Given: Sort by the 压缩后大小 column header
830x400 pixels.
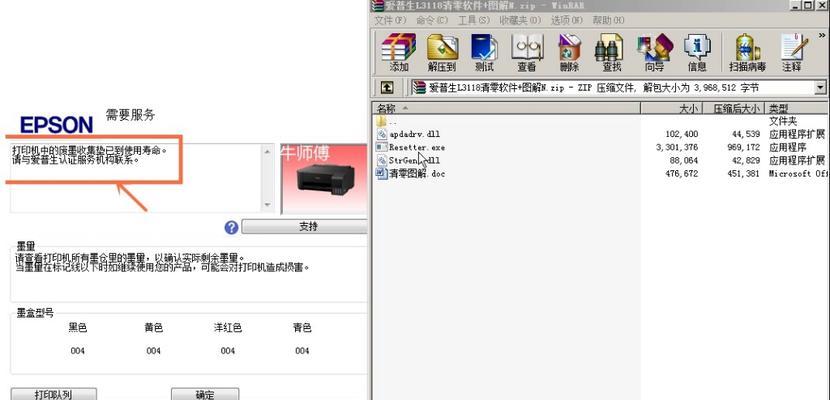Looking at the screenshot, I should tap(733, 108).
